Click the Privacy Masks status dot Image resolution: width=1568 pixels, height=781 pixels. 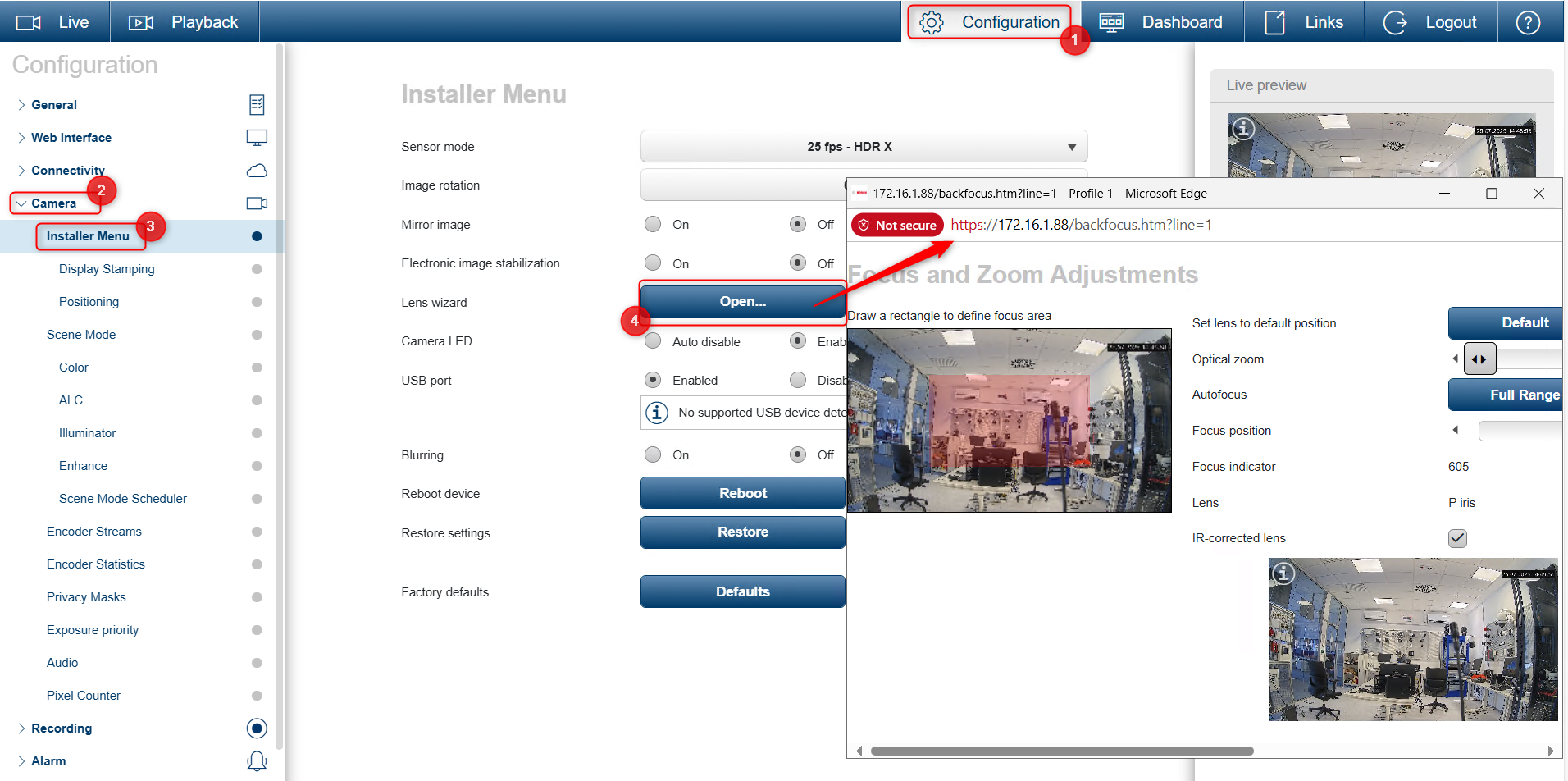[x=257, y=597]
